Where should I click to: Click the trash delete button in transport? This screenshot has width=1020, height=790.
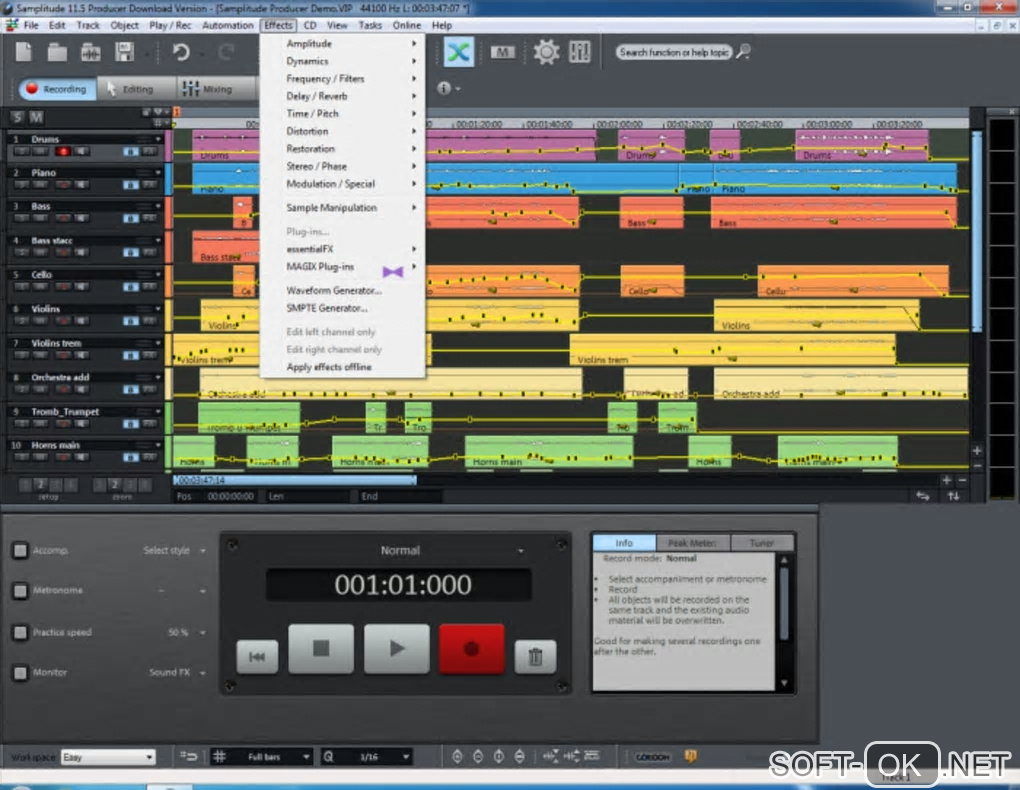point(535,657)
